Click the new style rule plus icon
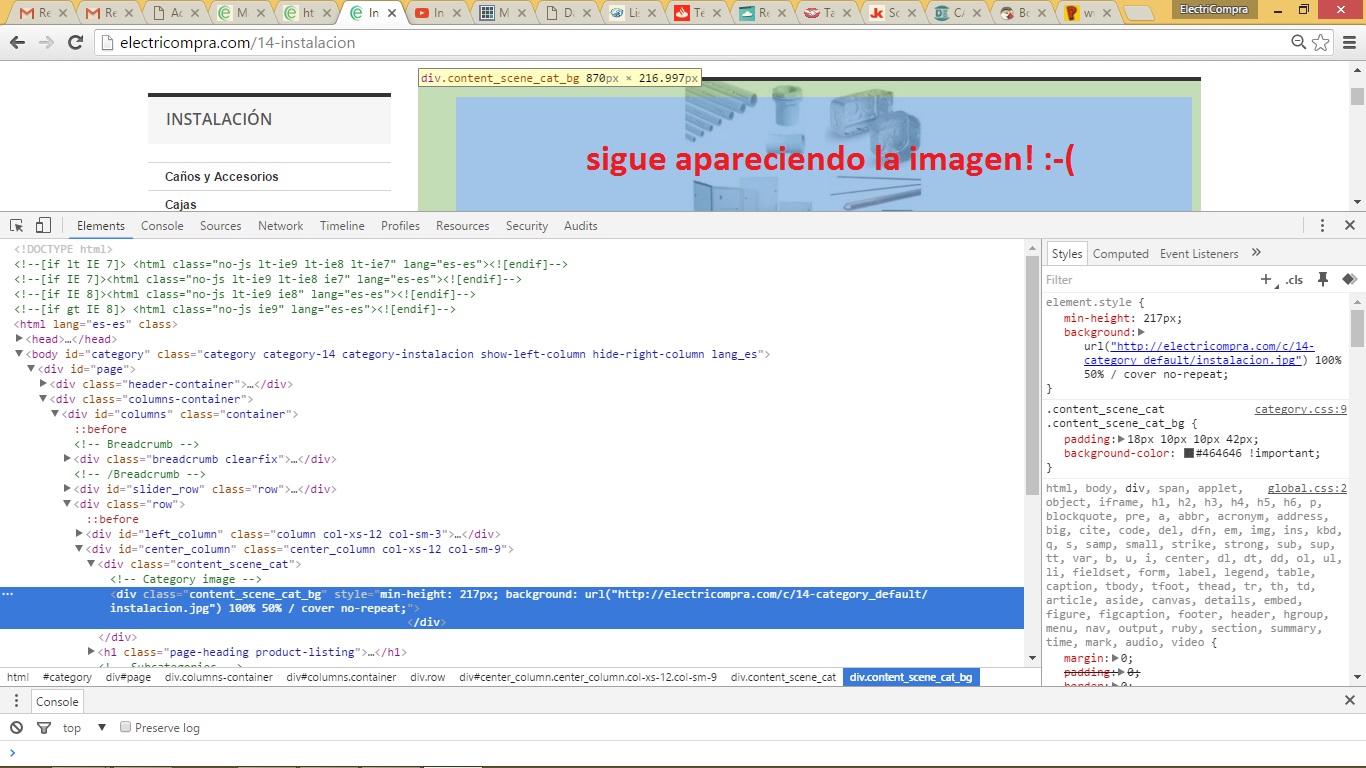 click(x=1266, y=280)
